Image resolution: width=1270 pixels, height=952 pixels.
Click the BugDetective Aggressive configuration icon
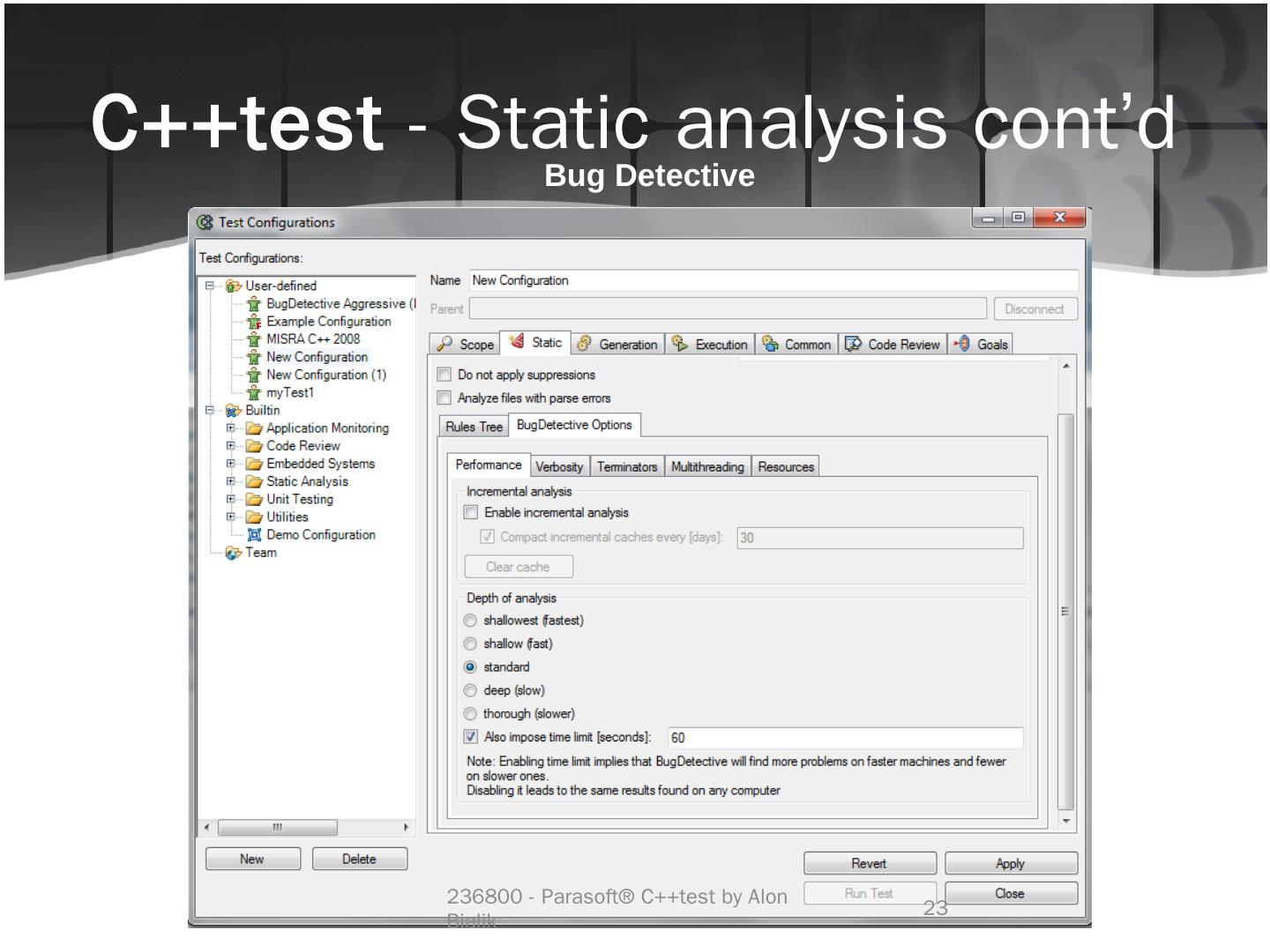pos(254,304)
